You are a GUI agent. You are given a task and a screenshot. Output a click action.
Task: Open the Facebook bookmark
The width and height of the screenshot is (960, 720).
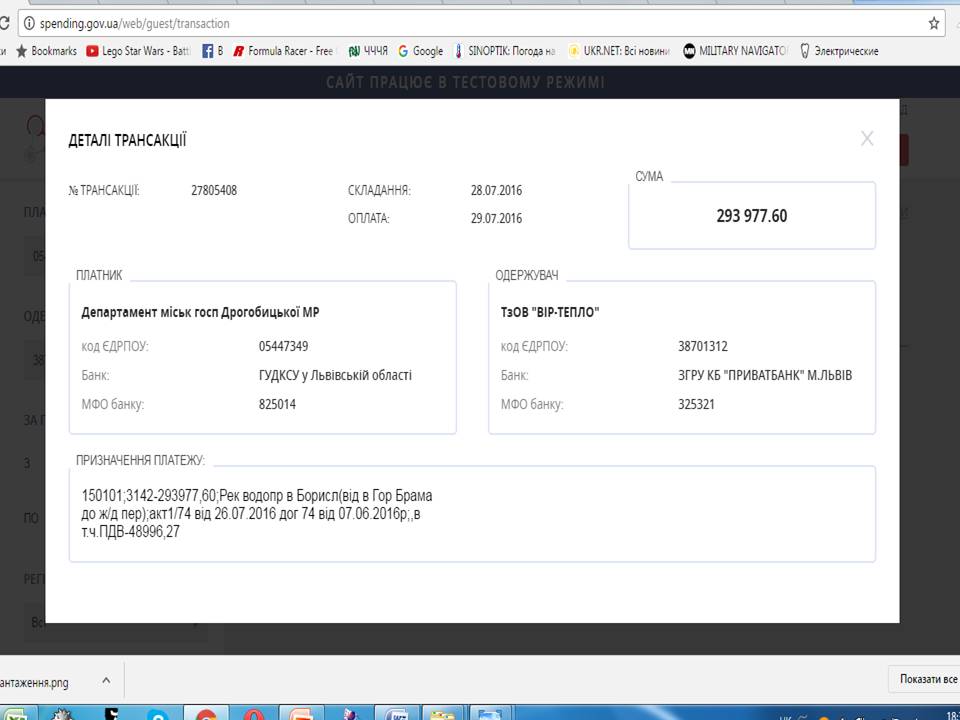point(212,51)
